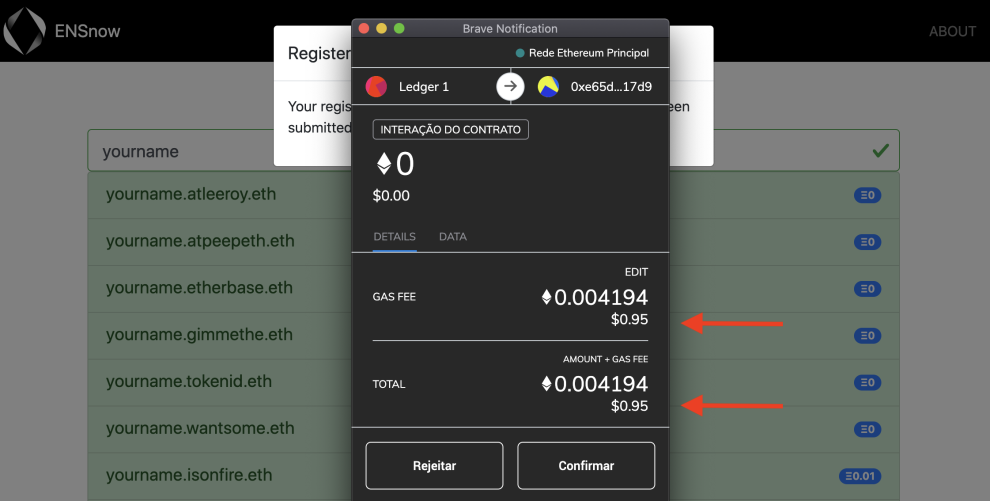Click the green checkmark in search field
Image resolution: width=990 pixels, height=501 pixels.
[880, 150]
